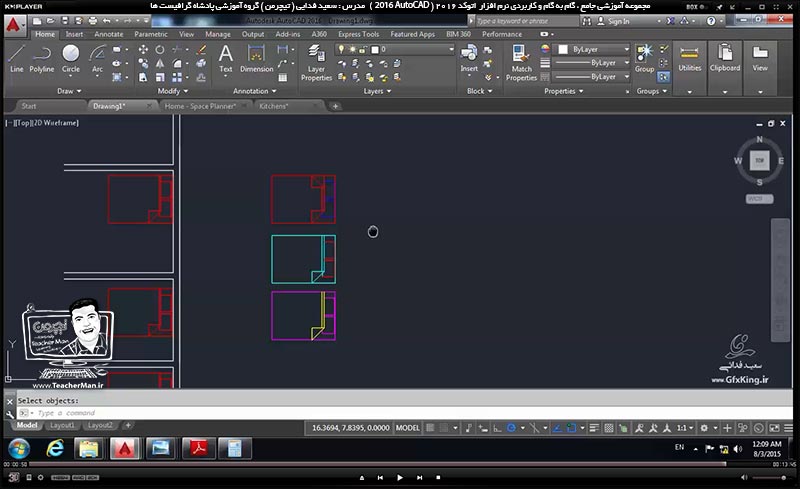Select the Arc tool

point(97,59)
